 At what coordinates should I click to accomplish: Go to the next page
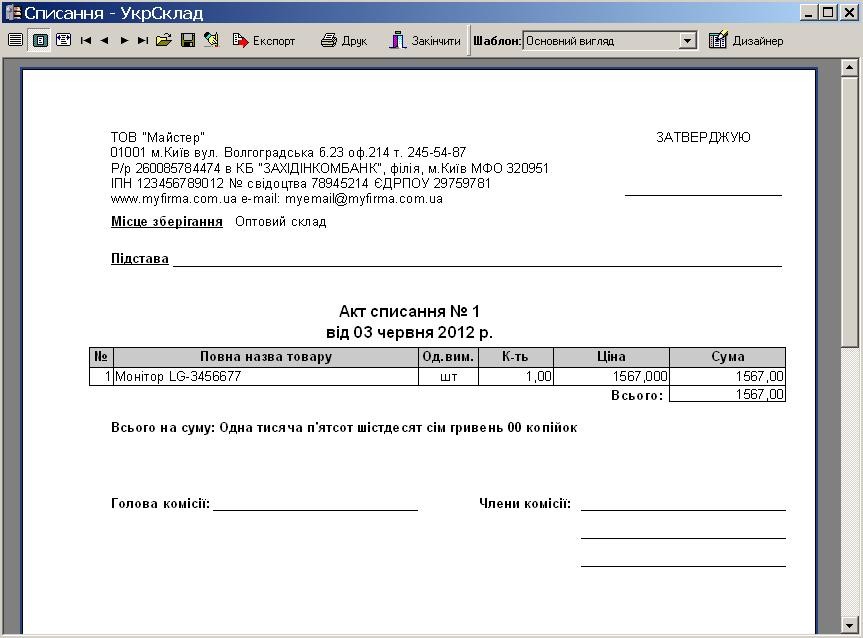coord(124,40)
